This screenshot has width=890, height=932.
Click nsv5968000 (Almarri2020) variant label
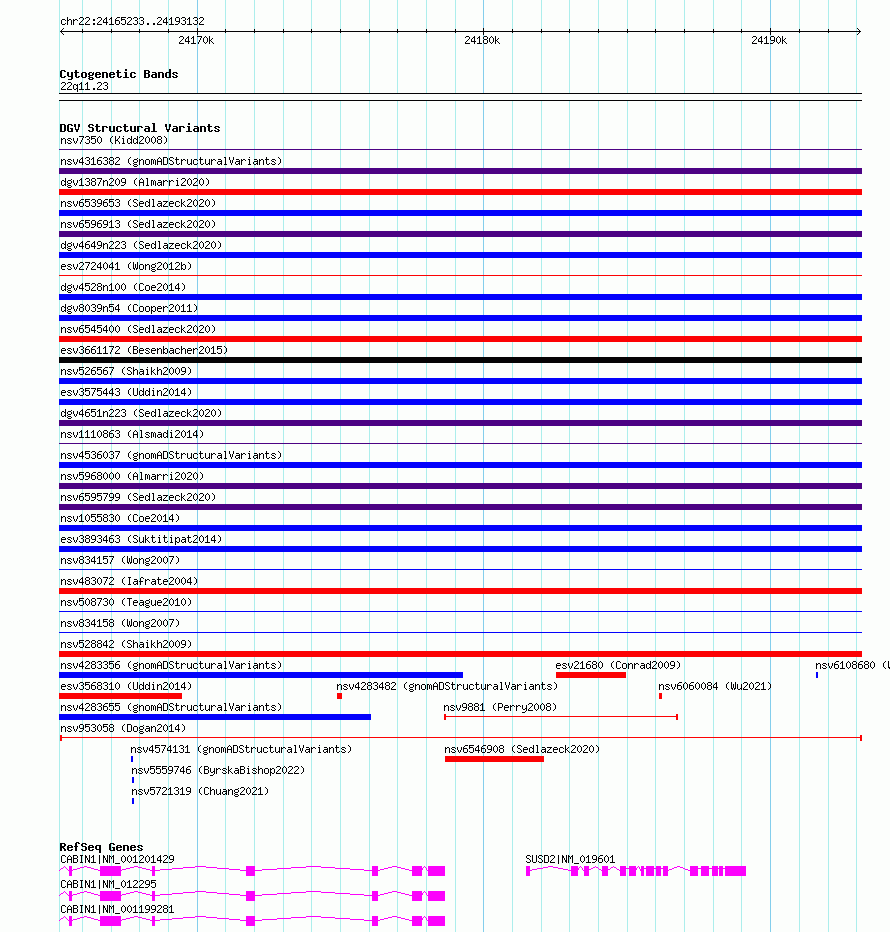point(132,476)
